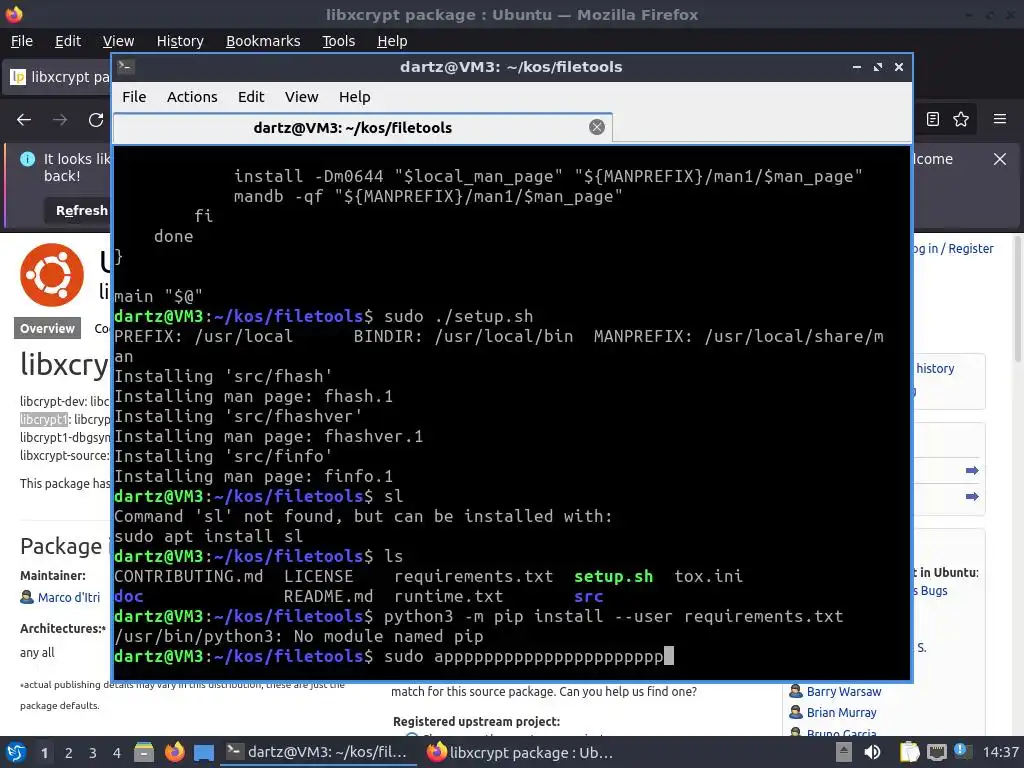Open terminal Actions menu

(x=192, y=97)
